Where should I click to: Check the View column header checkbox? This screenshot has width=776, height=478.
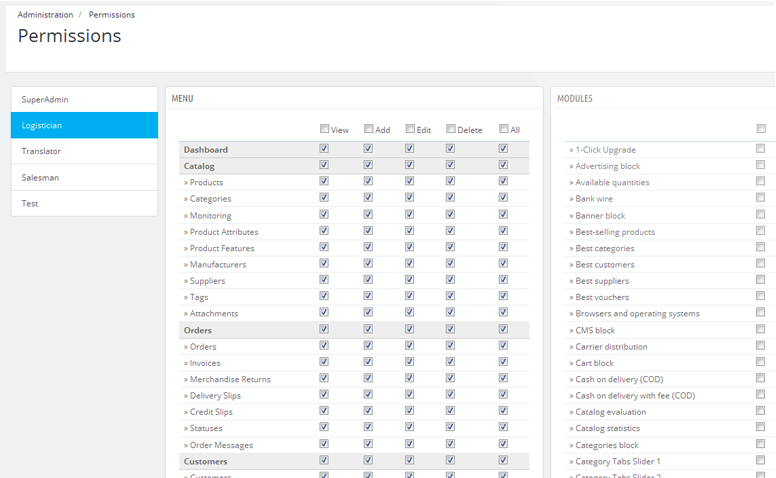pyautogui.click(x=324, y=129)
